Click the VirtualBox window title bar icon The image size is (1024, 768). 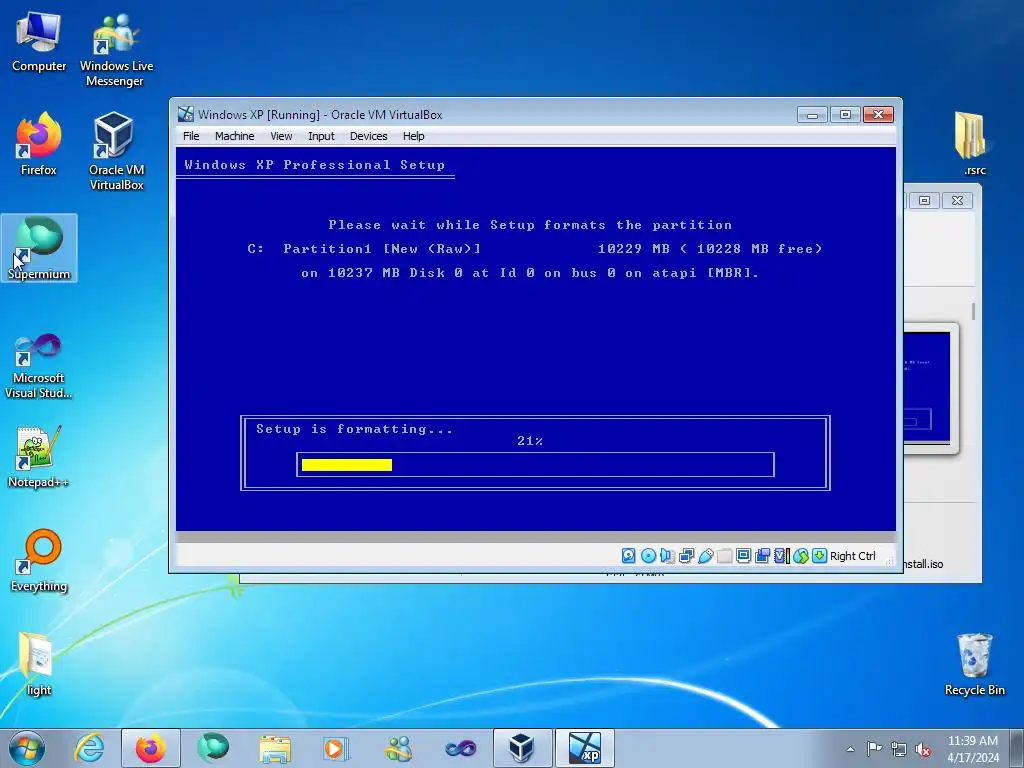[186, 114]
